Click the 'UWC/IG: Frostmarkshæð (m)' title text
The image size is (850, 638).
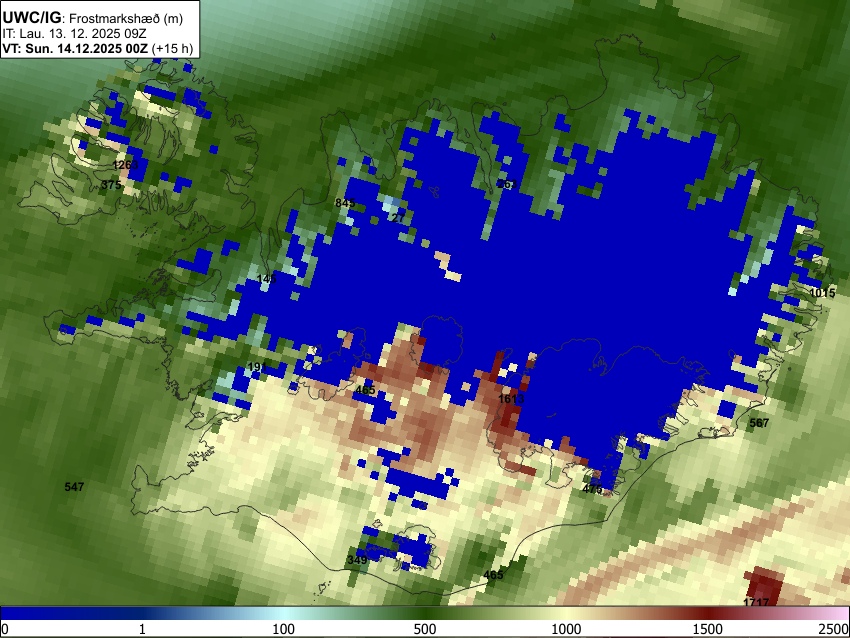click(x=93, y=18)
